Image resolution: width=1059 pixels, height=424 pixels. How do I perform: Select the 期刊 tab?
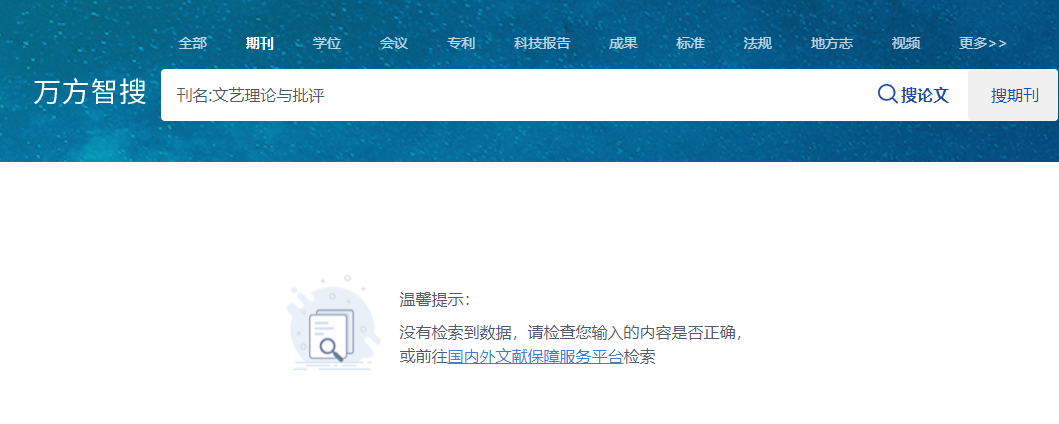[x=259, y=43]
